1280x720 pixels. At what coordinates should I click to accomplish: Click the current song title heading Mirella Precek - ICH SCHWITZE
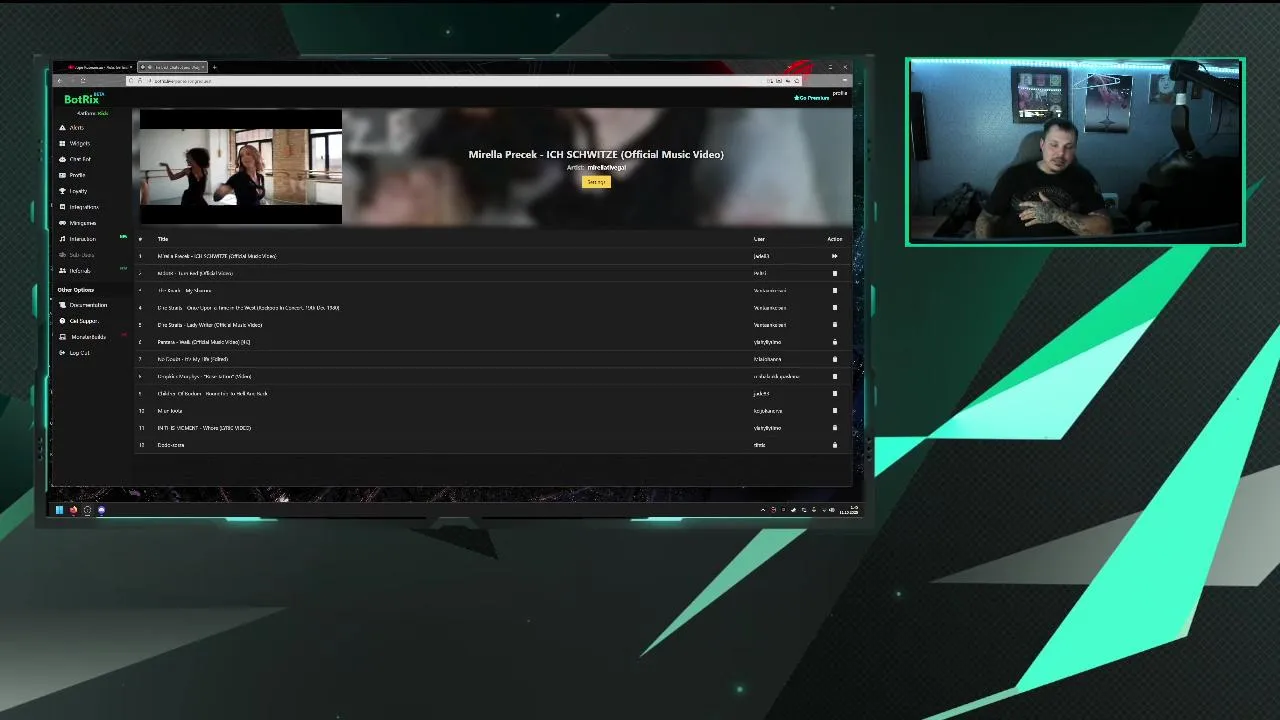(x=596, y=154)
